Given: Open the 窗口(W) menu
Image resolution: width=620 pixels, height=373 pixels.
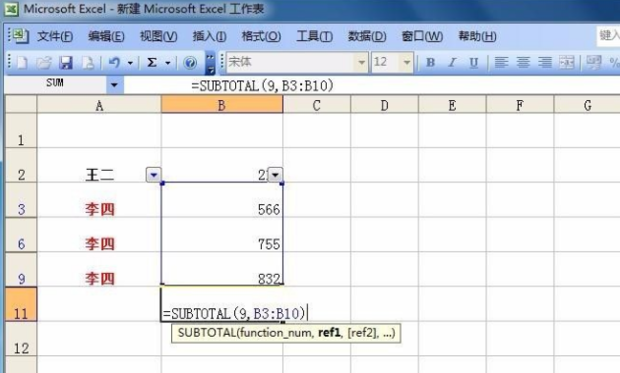Looking at the screenshot, I should pyautogui.click(x=422, y=36).
